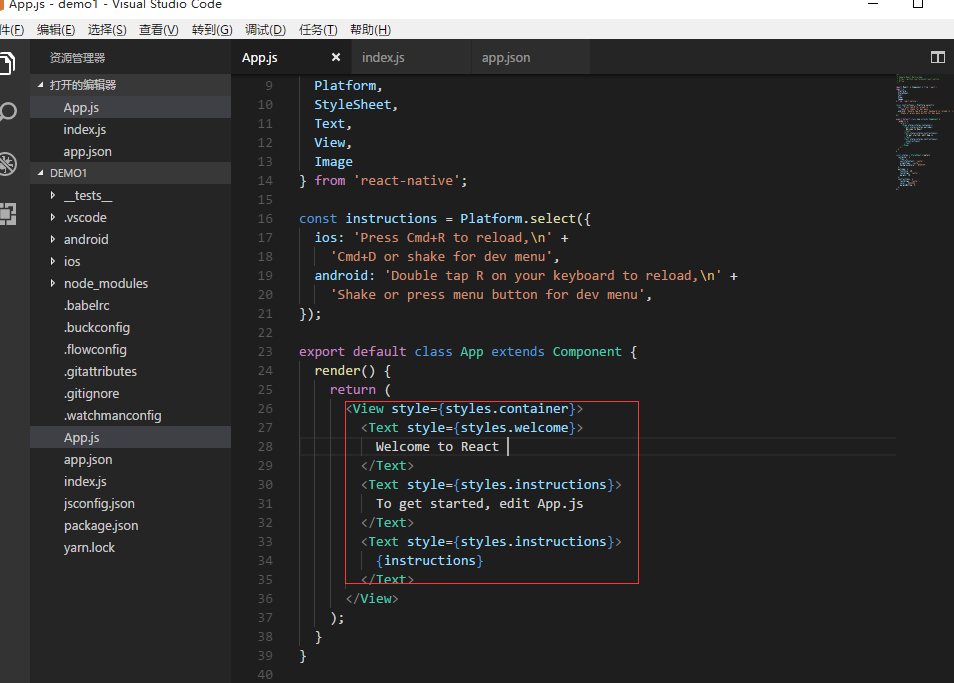Viewport: 954px width, 683px height.
Task: Click the 'Welcome to React' text line
Action: [x=437, y=446]
